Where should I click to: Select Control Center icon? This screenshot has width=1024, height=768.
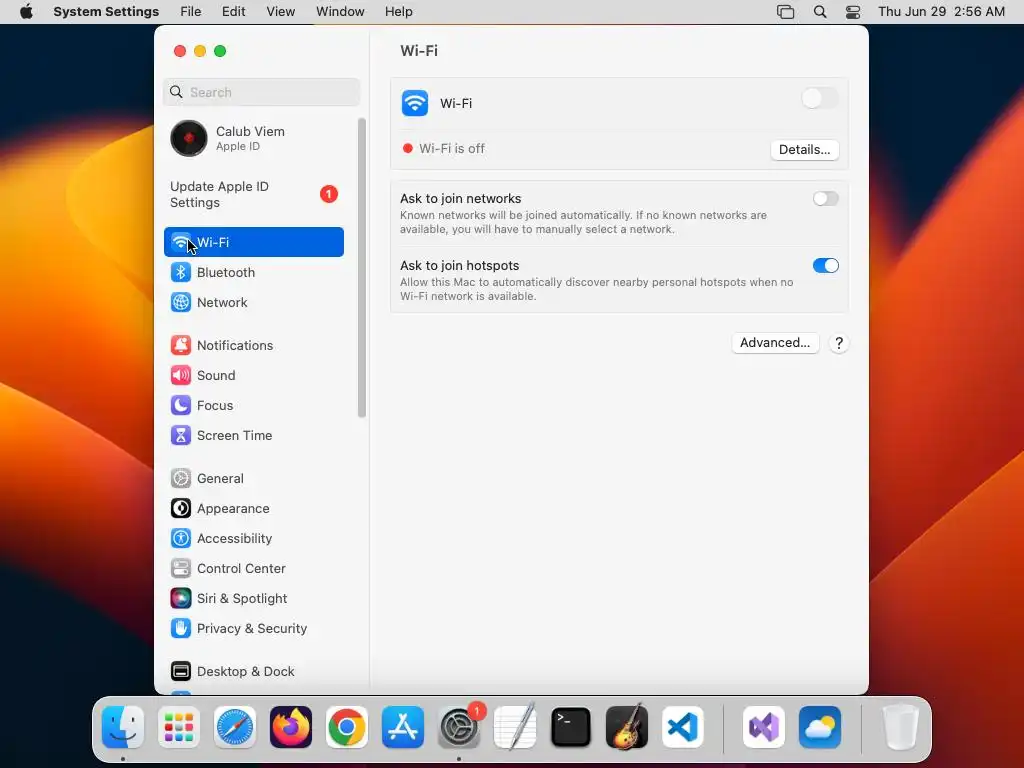[x=181, y=569]
